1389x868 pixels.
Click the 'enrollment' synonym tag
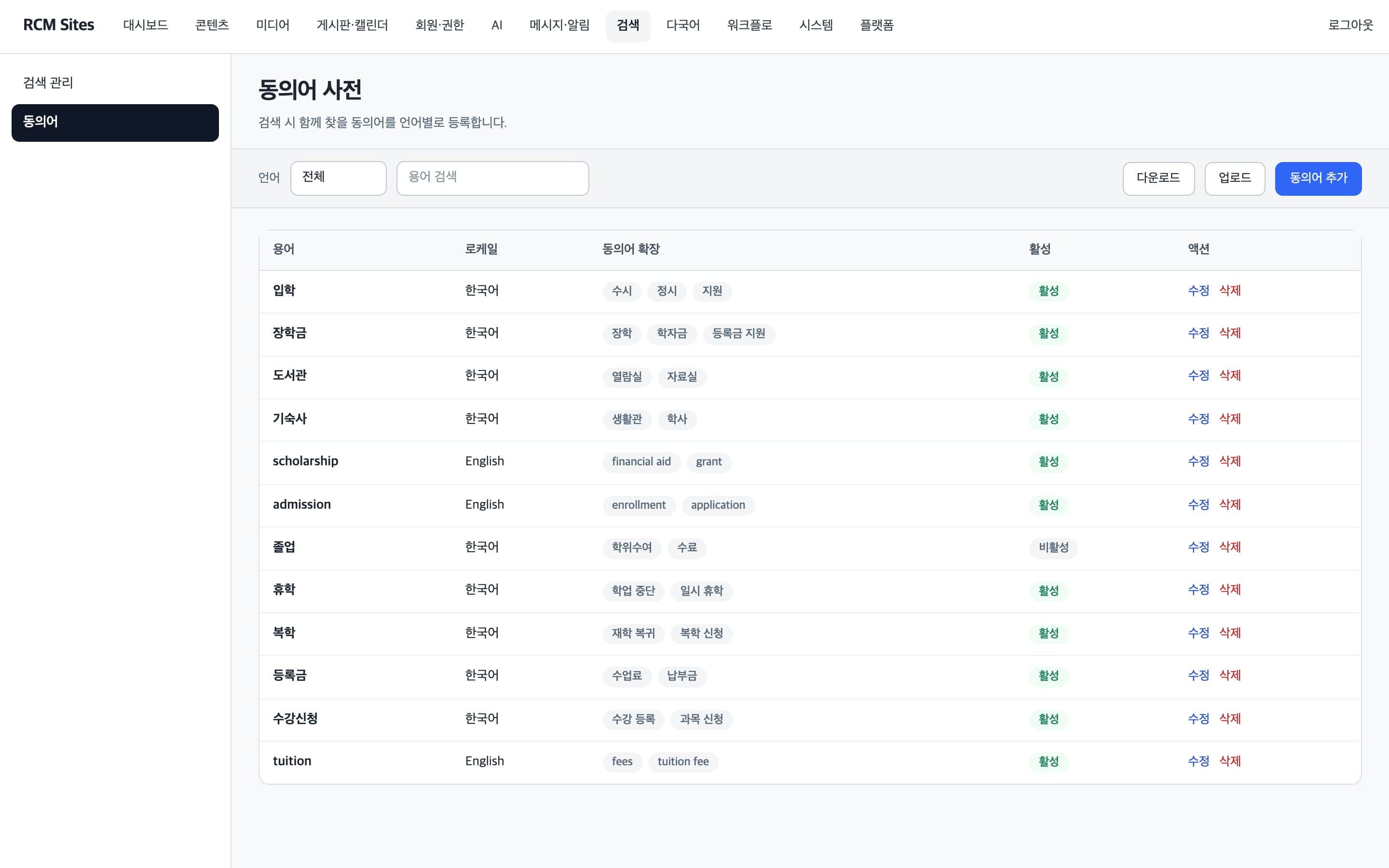[x=639, y=505]
